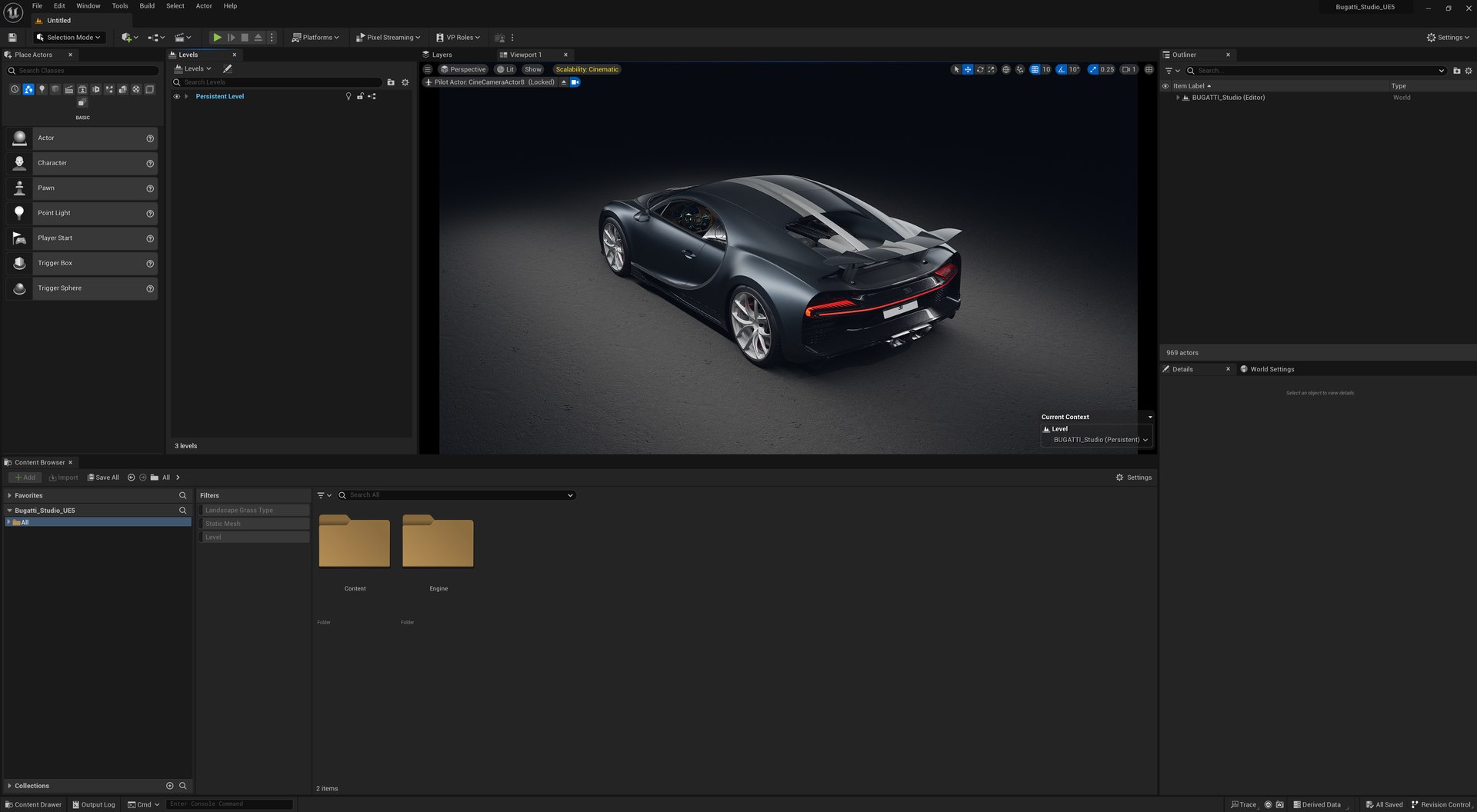Toggle visibility of Persistent Level
The width and height of the screenshot is (1477, 812).
176,97
